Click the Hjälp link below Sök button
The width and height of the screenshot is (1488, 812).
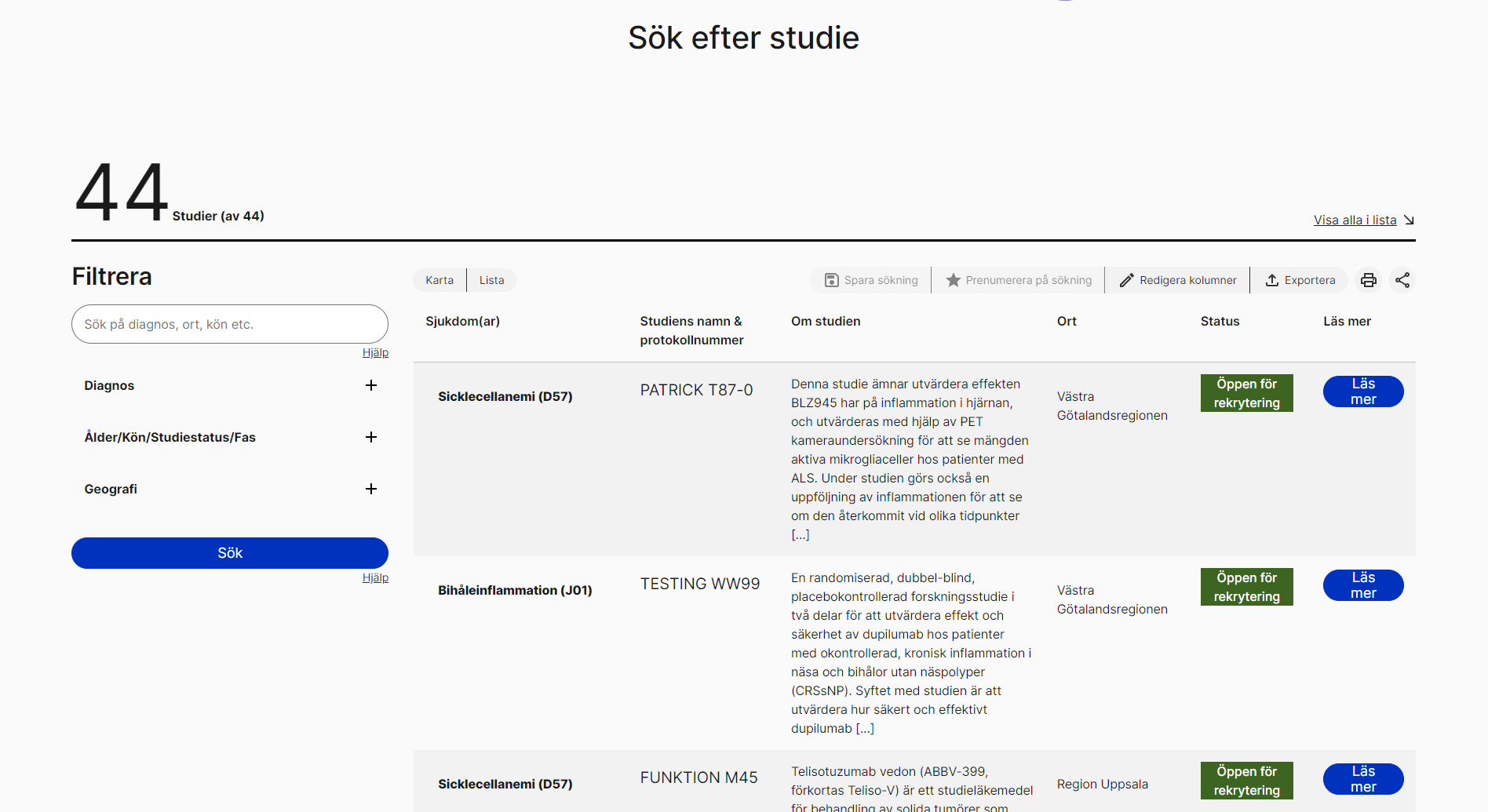pos(375,577)
